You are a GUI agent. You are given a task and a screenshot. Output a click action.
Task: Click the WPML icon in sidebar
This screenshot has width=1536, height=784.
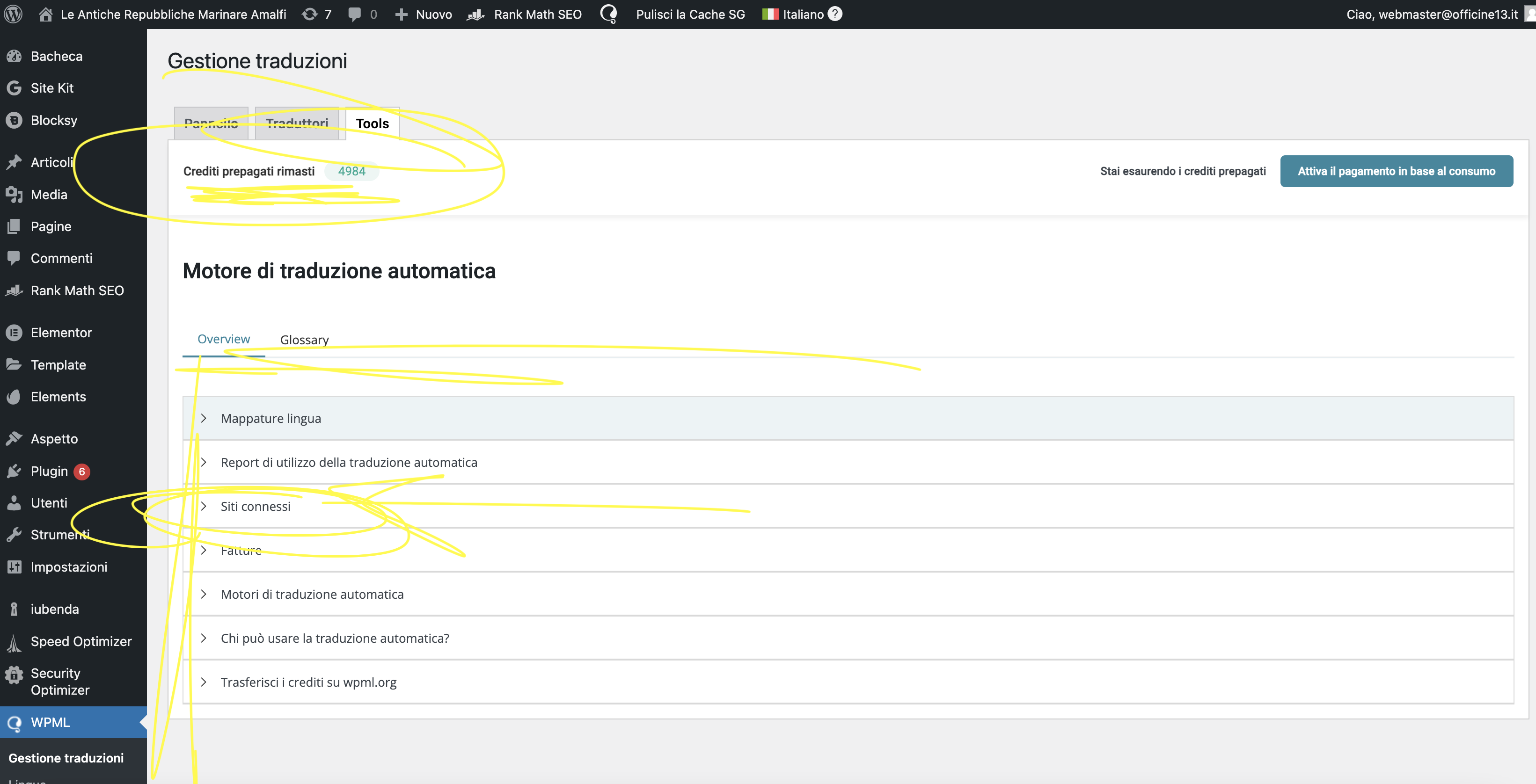coord(15,723)
